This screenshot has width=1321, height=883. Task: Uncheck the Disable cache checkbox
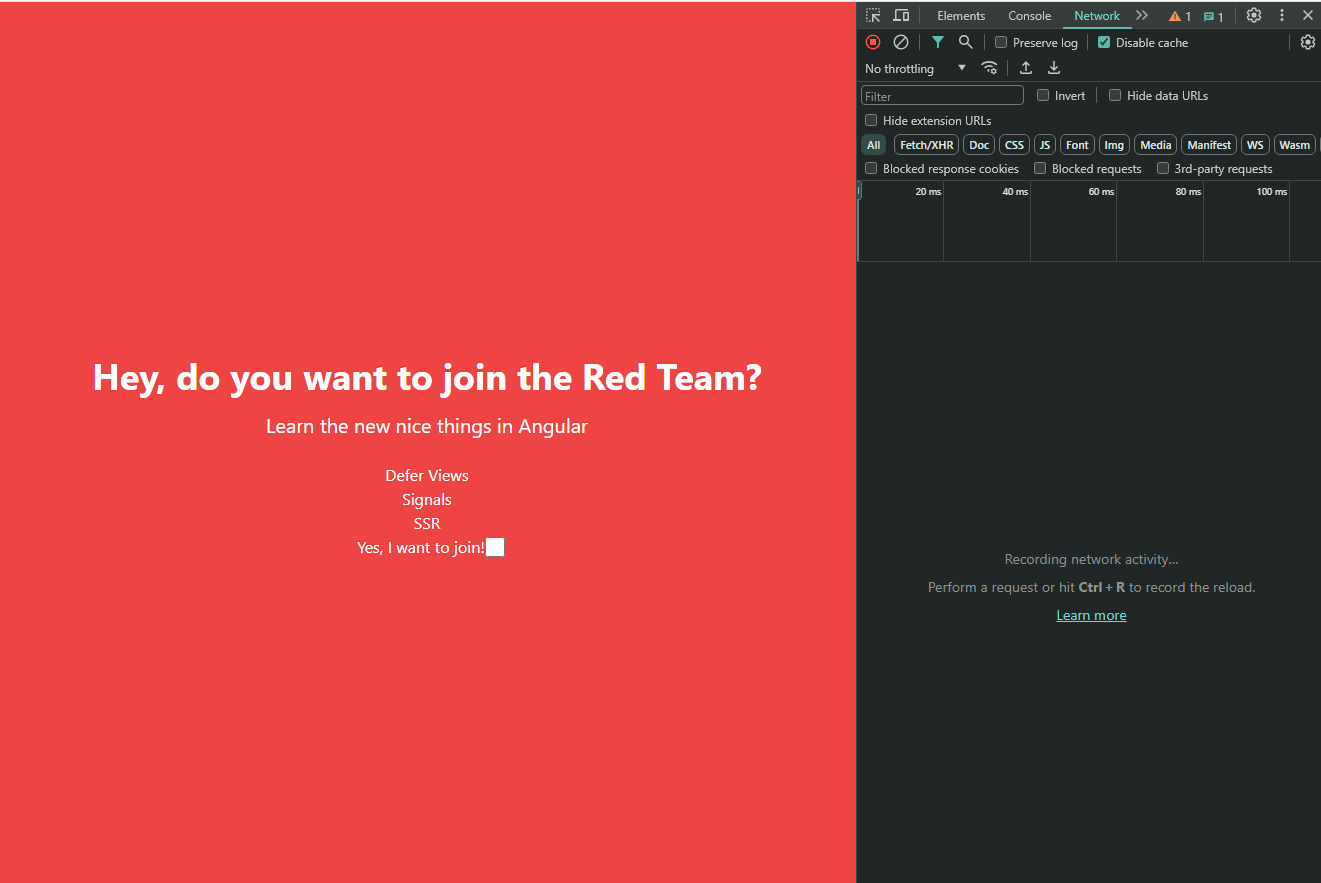[1104, 42]
